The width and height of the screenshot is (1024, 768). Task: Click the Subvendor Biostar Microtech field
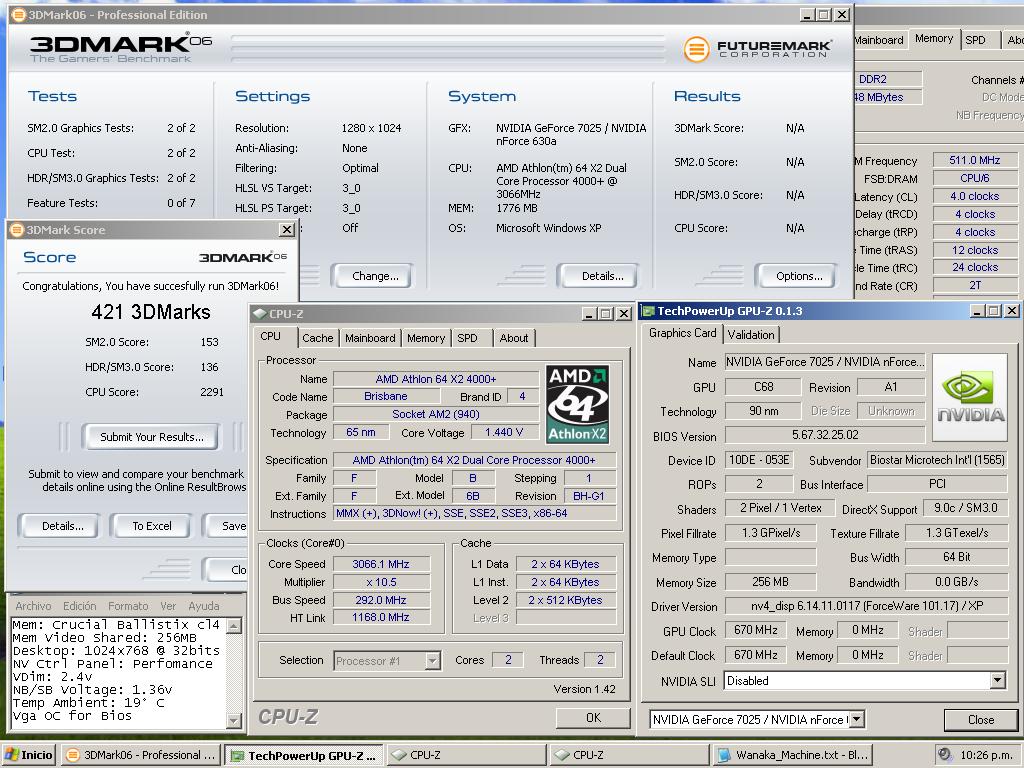pyautogui.click(x=937, y=460)
